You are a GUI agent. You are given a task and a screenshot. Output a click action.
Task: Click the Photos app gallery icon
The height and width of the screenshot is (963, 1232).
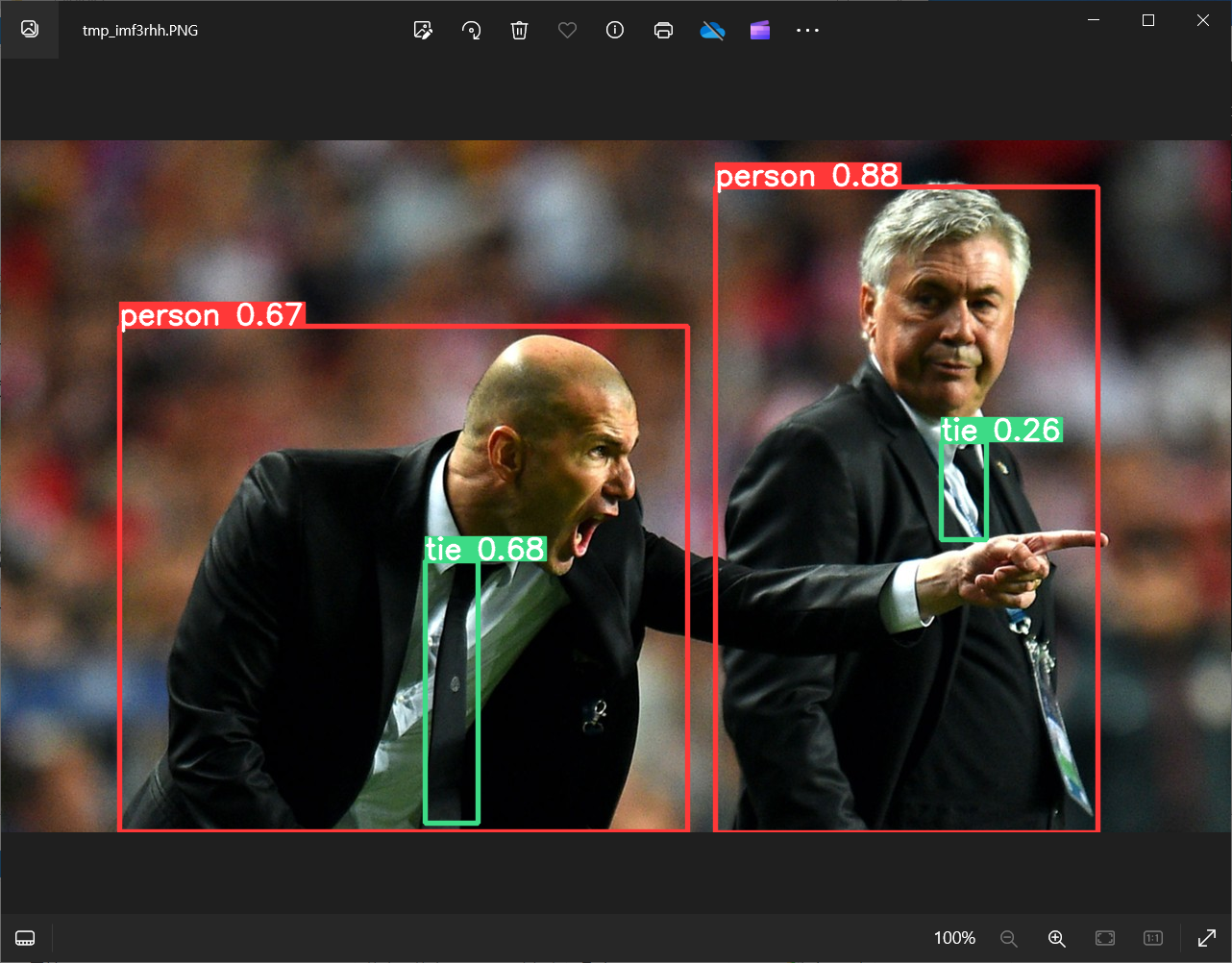30,29
